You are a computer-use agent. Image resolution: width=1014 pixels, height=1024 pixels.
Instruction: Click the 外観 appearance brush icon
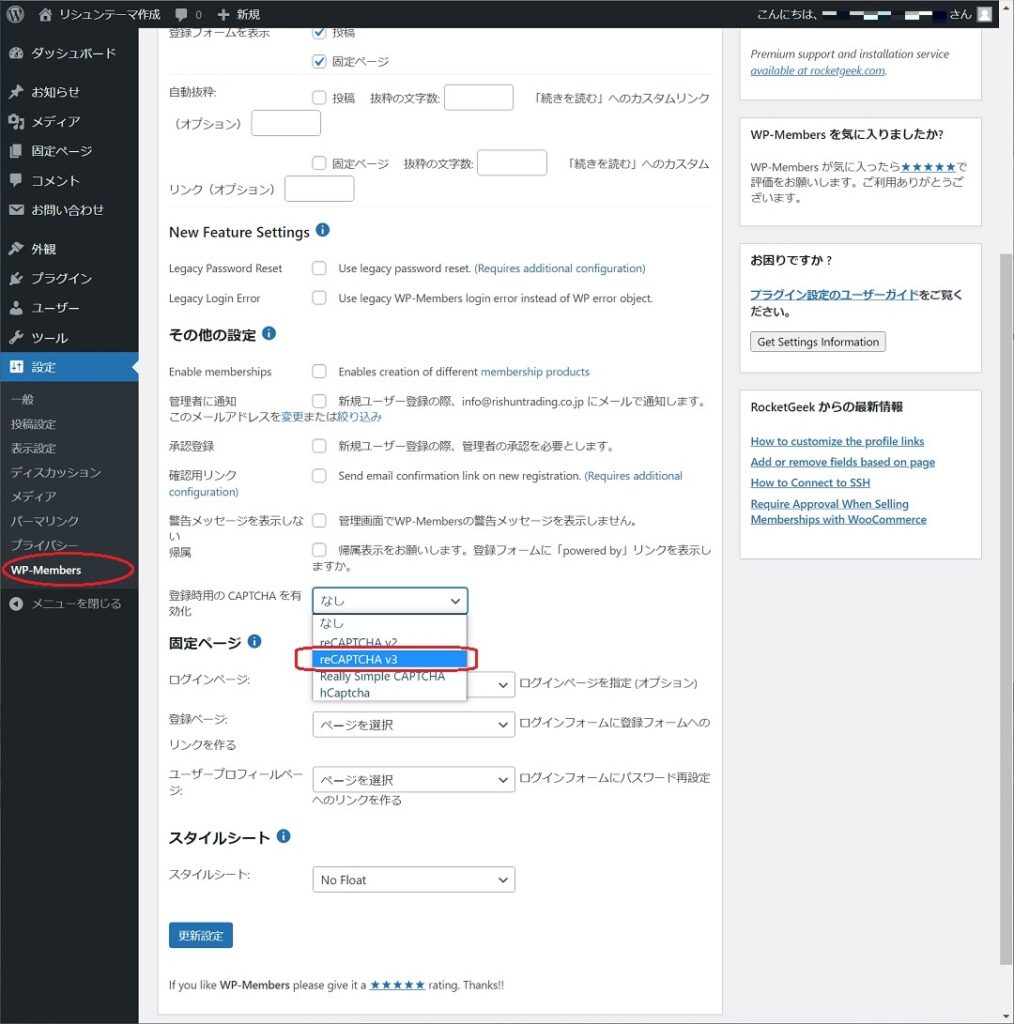tap(16, 249)
